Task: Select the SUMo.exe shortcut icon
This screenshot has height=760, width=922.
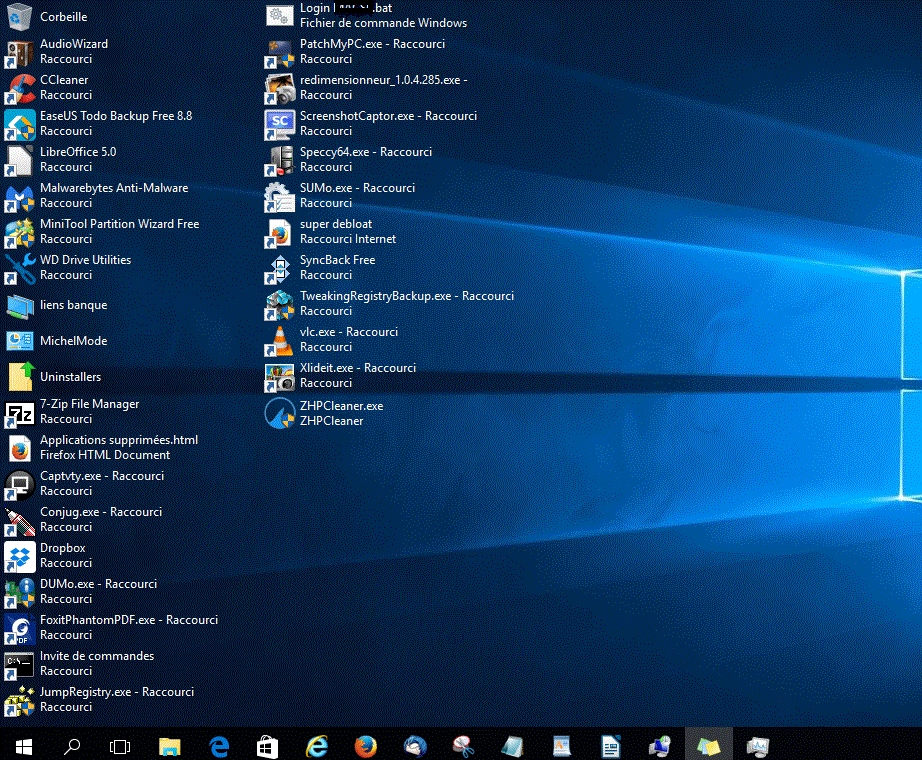Action: pos(279,196)
